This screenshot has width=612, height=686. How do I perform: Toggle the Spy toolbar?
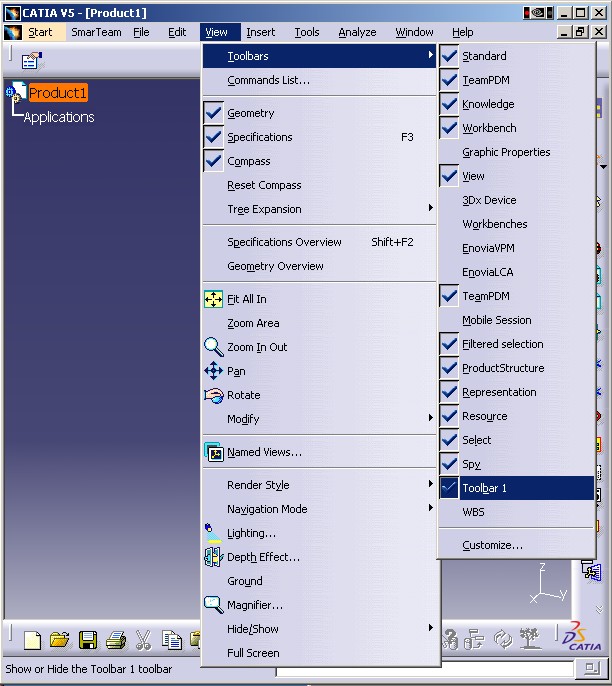pos(516,464)
